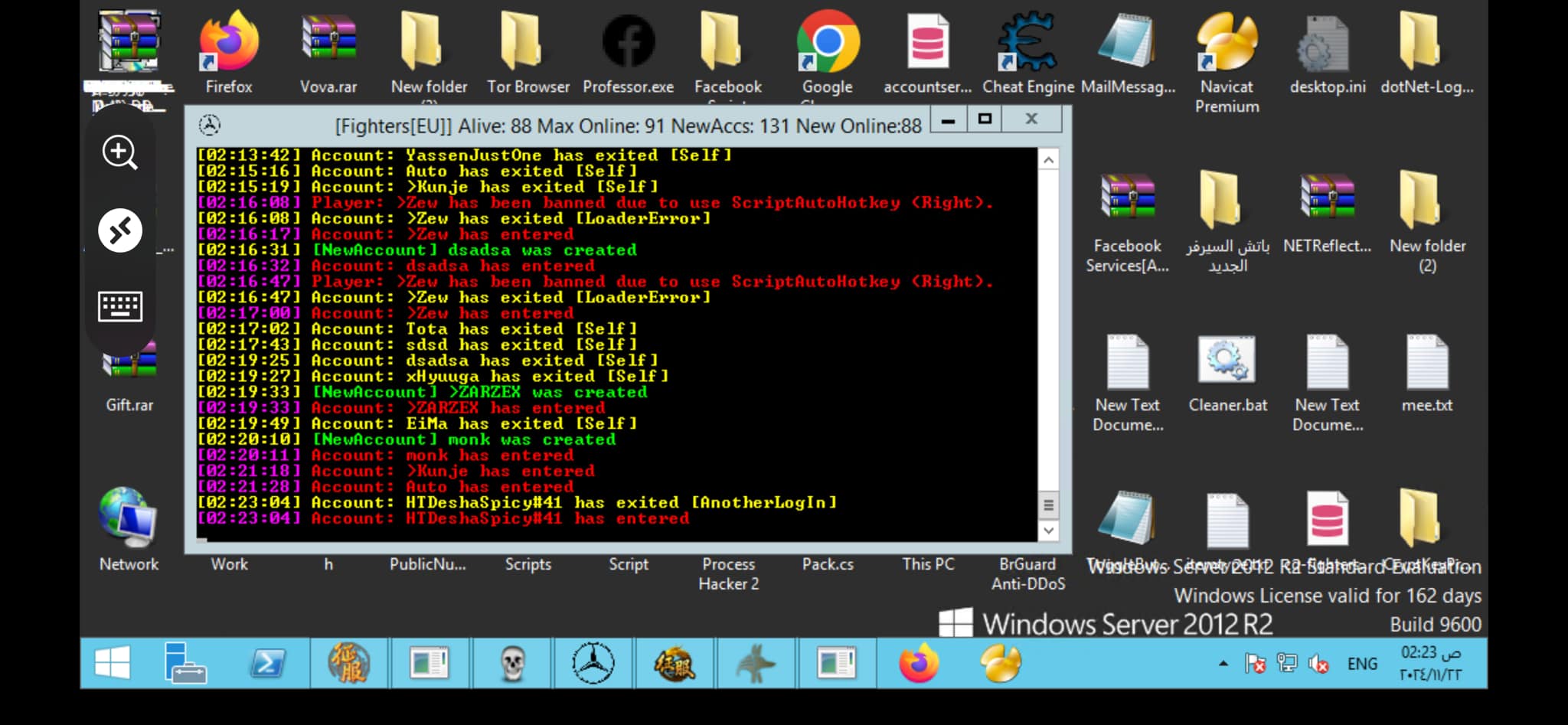
Task: Click the console scrollbar up arrow
Action: pos(1048,160)
